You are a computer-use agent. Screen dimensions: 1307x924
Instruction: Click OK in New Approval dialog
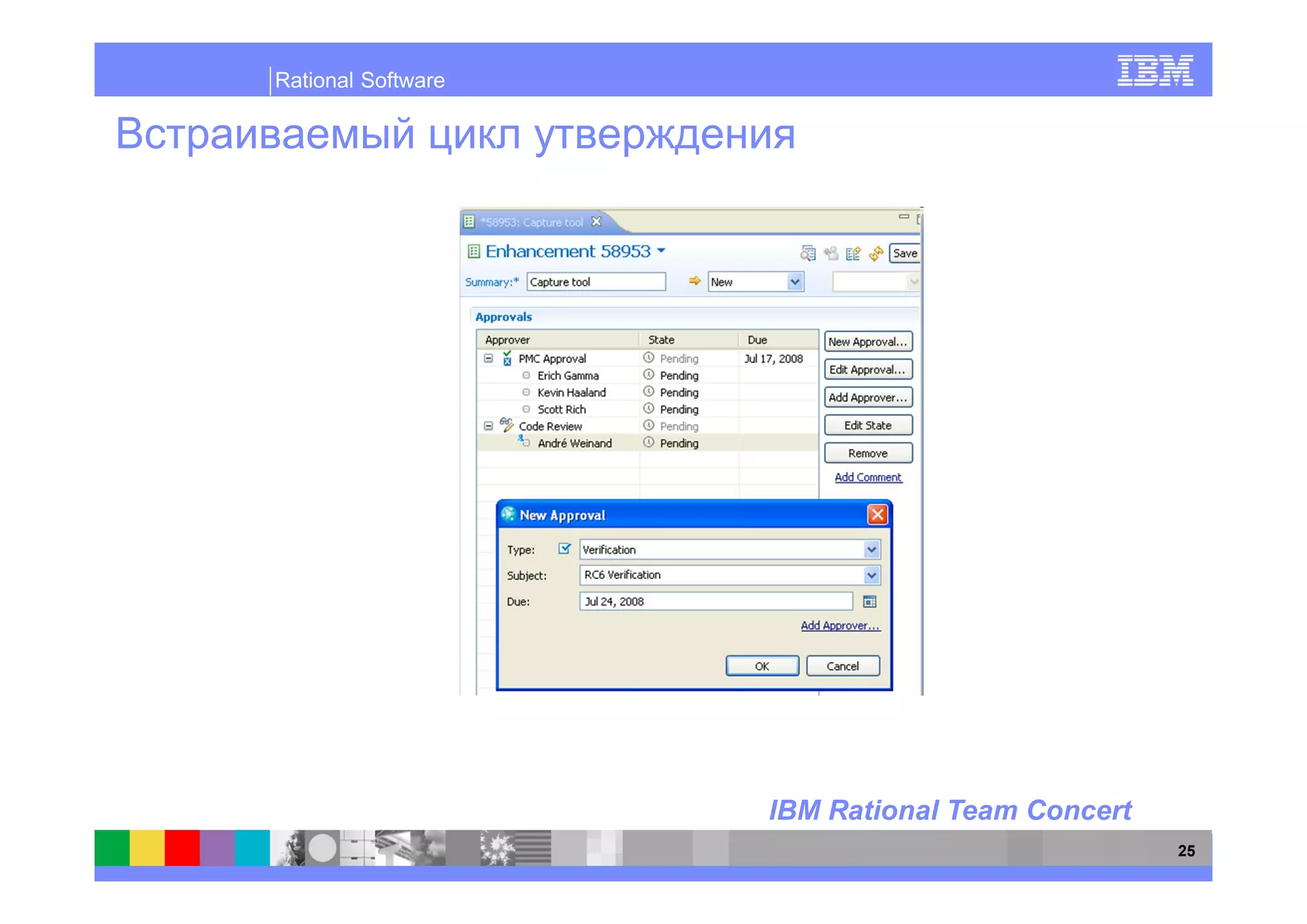pyautogui.click(x=762, y=666)
